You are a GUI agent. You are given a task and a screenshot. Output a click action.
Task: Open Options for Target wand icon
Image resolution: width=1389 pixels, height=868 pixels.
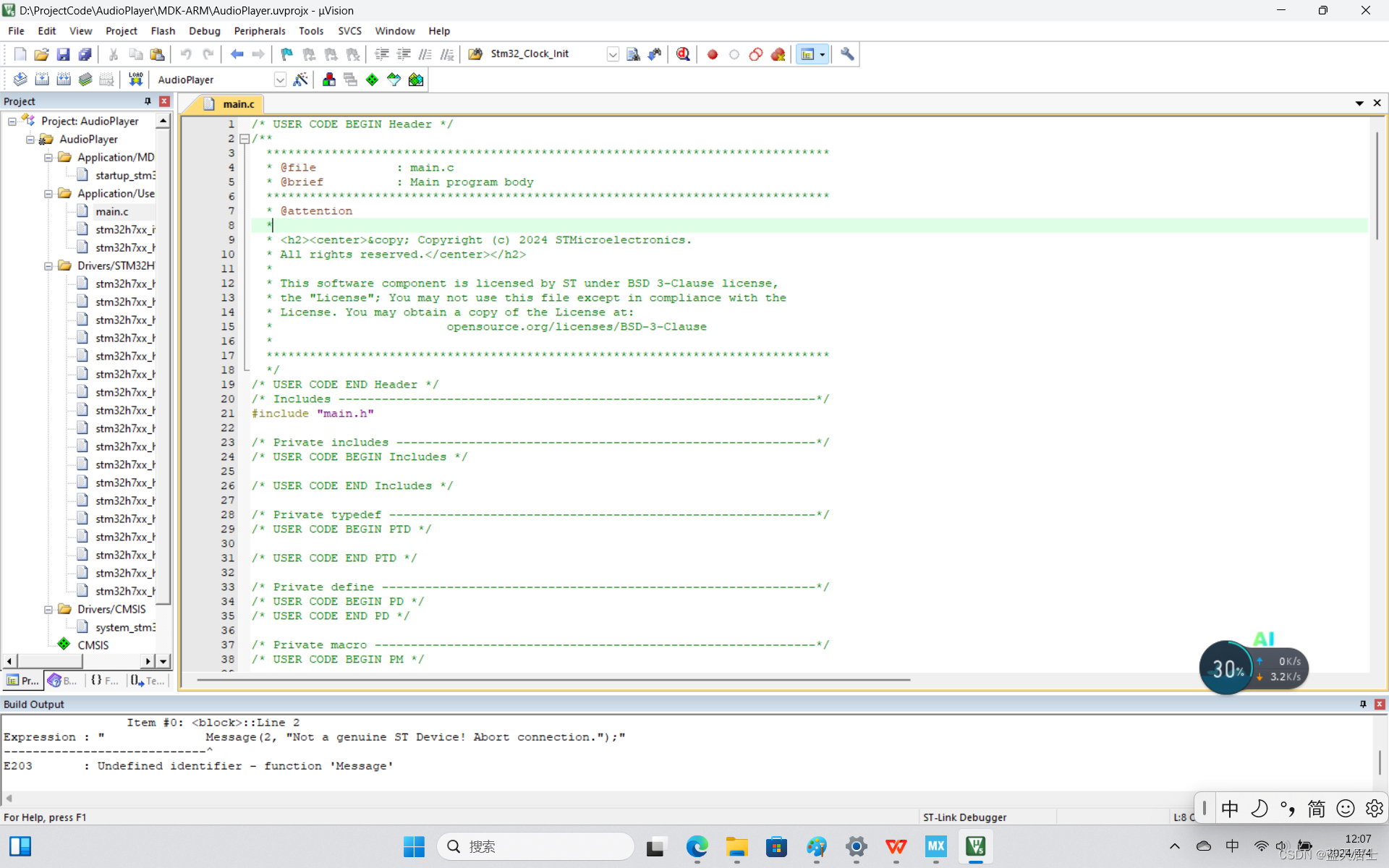coord(301,80)
